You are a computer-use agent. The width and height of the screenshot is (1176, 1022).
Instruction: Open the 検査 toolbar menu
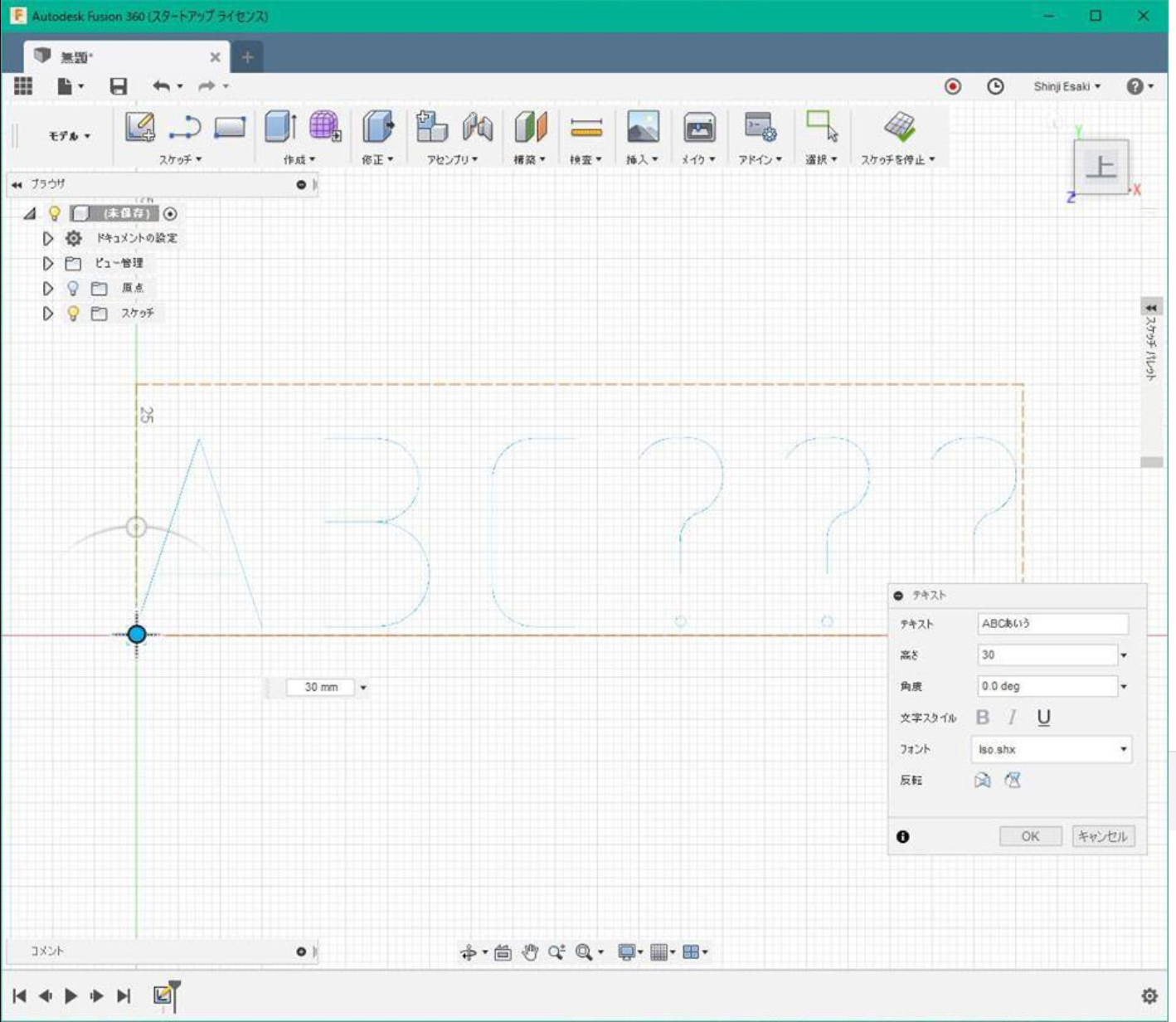tap(586, 159)
